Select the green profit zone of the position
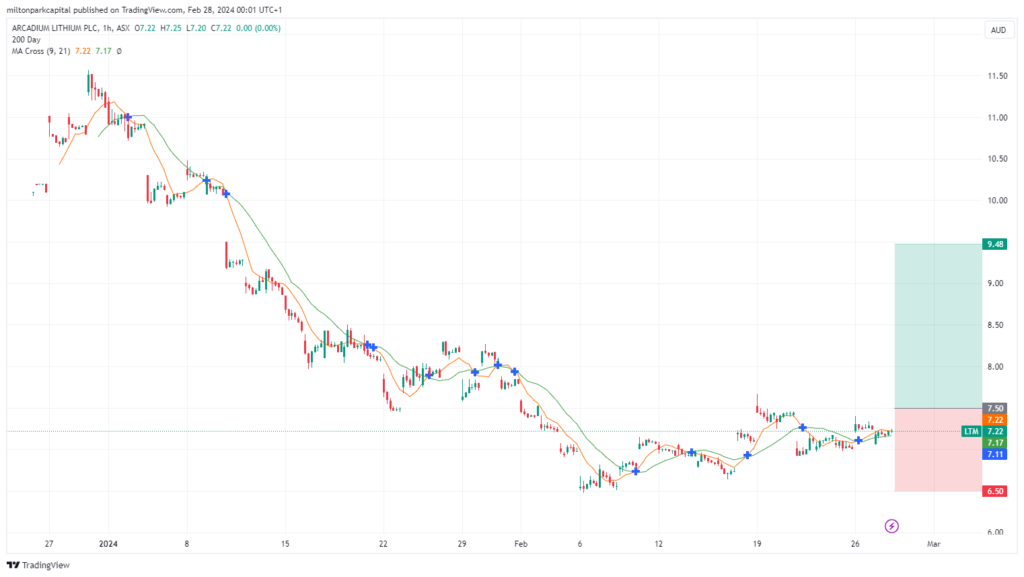The image size is (1024, 577). click(x=938, y=326)
